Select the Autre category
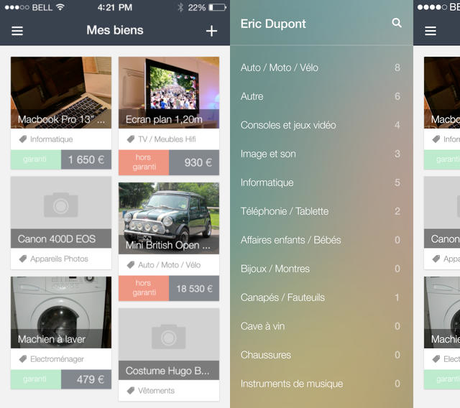Image resolution: width=460 pixels, height=408 pixels. (x=321, y=96)
